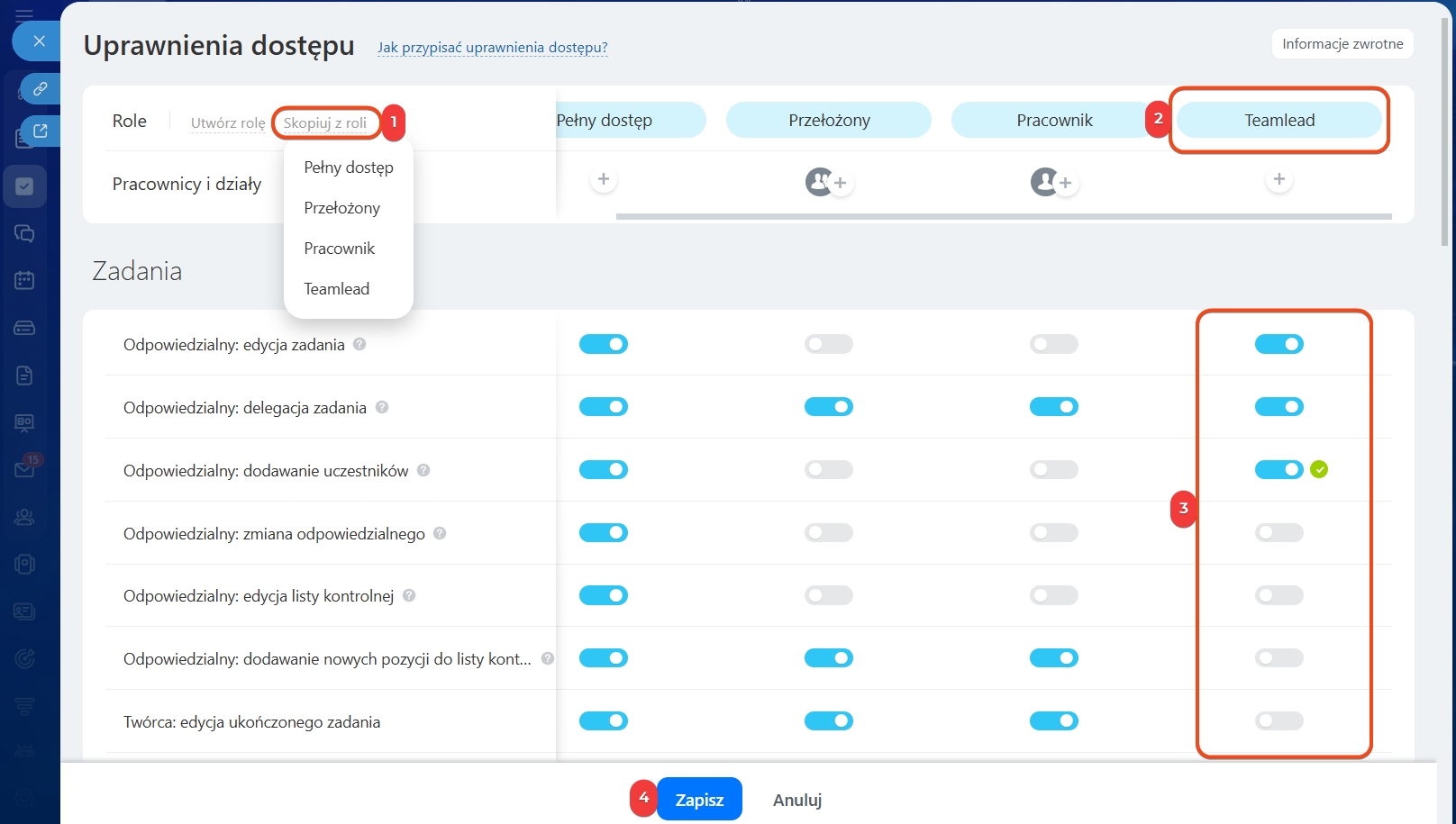The width and height of the screenshot is (1456, 824).
Task: Open the calendar icon in sidebar
Action: tap(25, 281)
